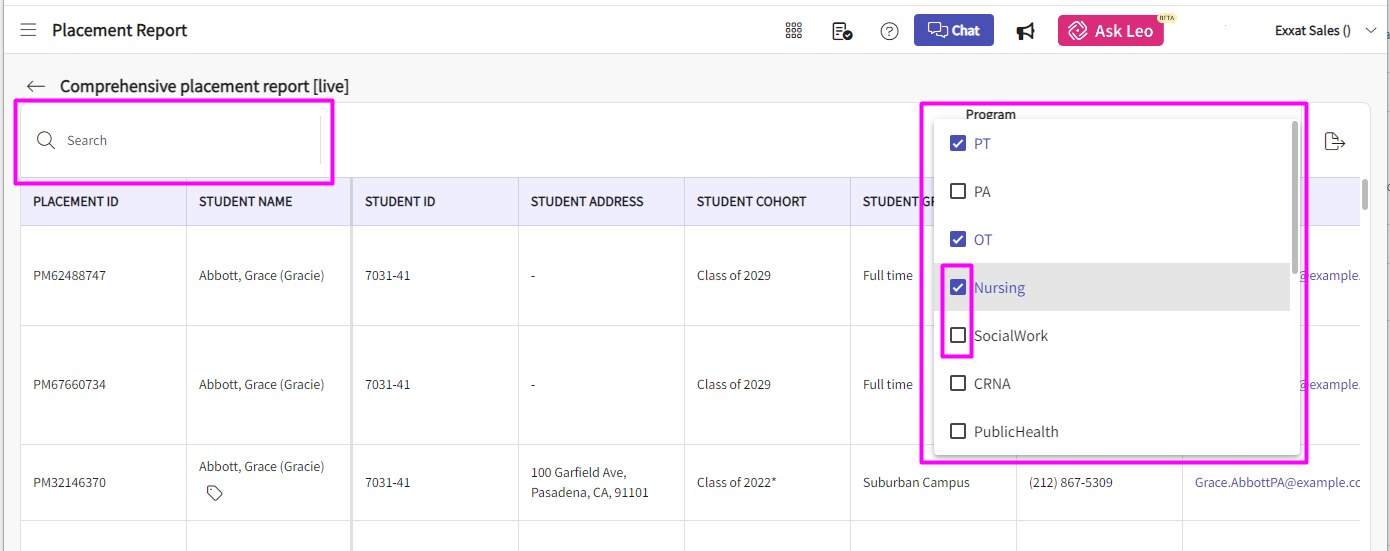The image size is (1390, 551).
Task: Select PublicHealth option in Program list
Action: pos(1015,432)
